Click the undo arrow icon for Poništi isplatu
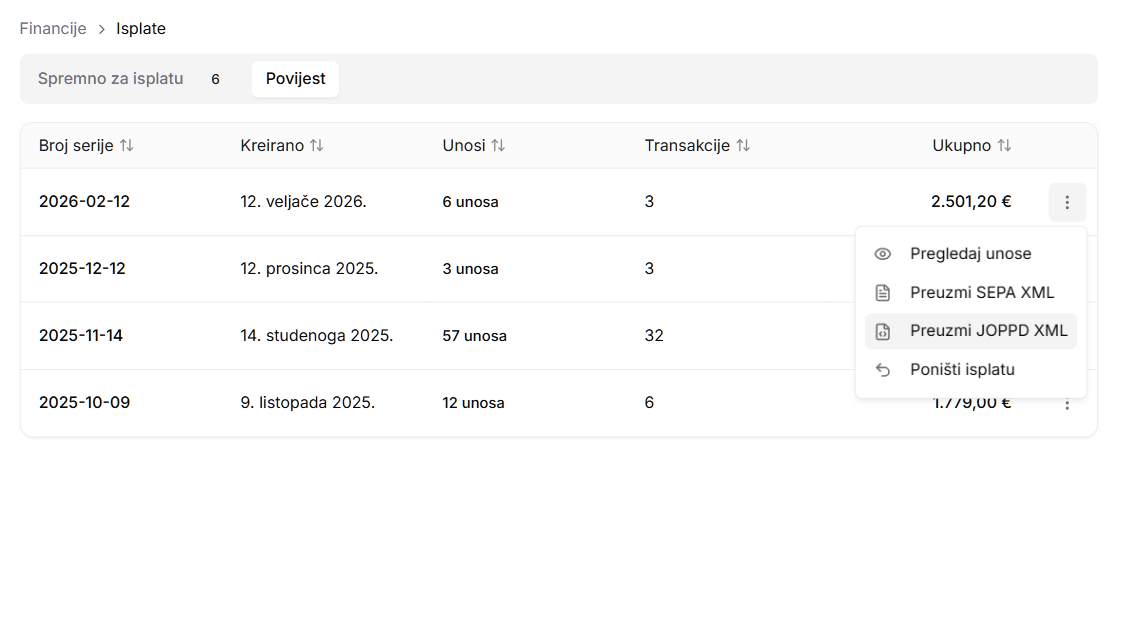1122x638 pixels. point(882,370)
